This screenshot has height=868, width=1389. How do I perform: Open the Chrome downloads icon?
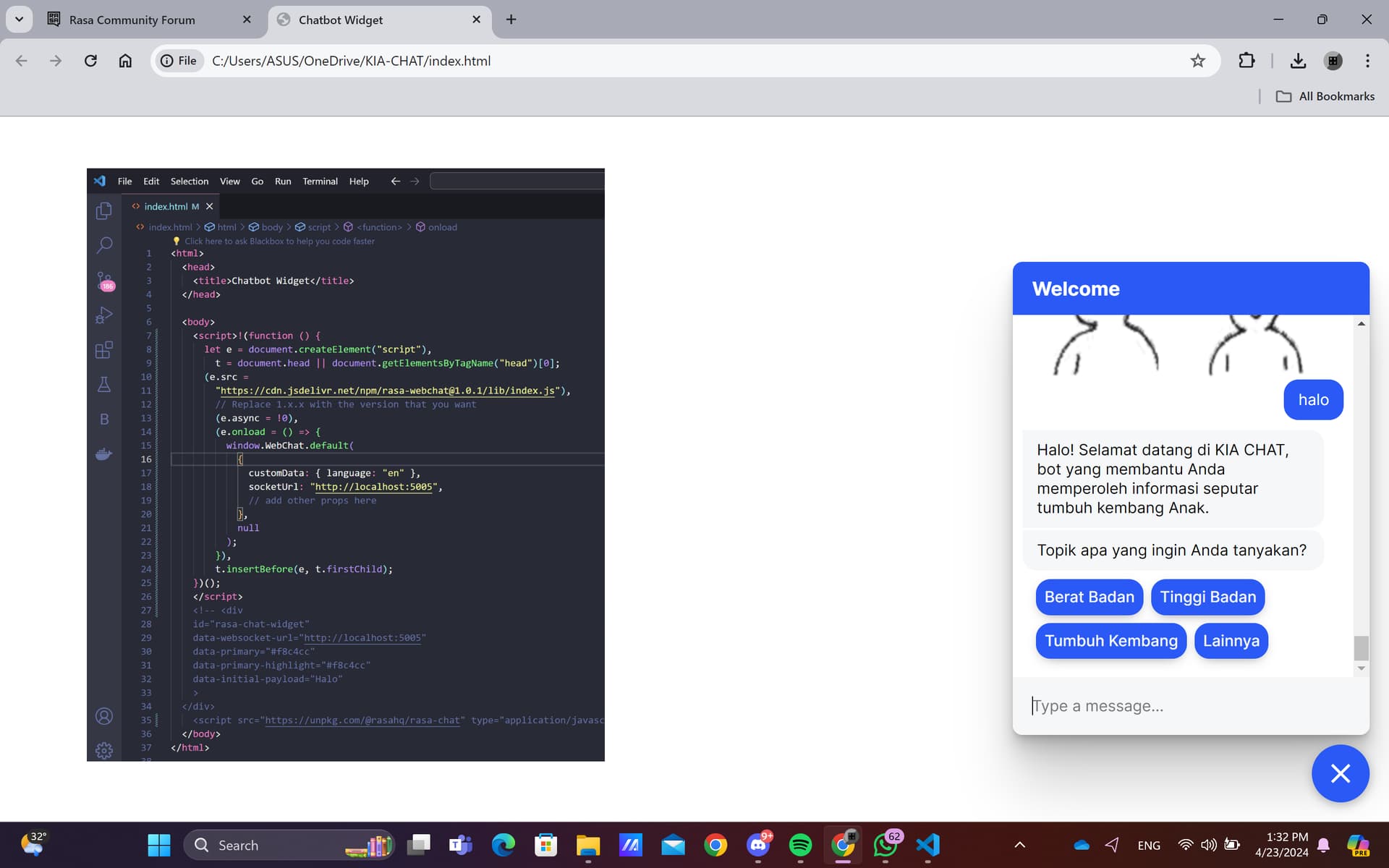(1298, 61)
